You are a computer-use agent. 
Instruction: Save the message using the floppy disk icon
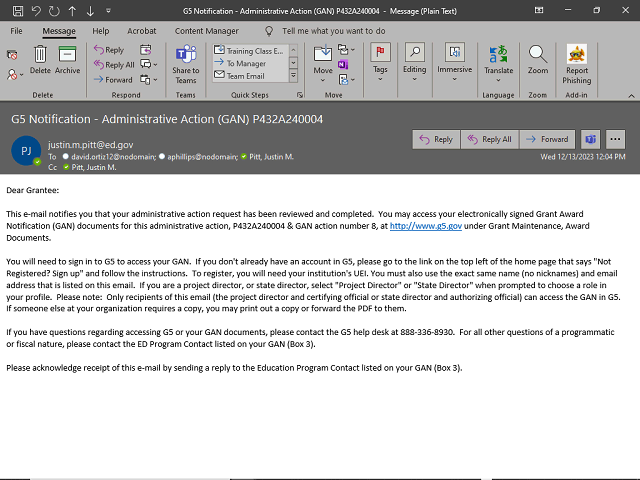tap(18, 11)
